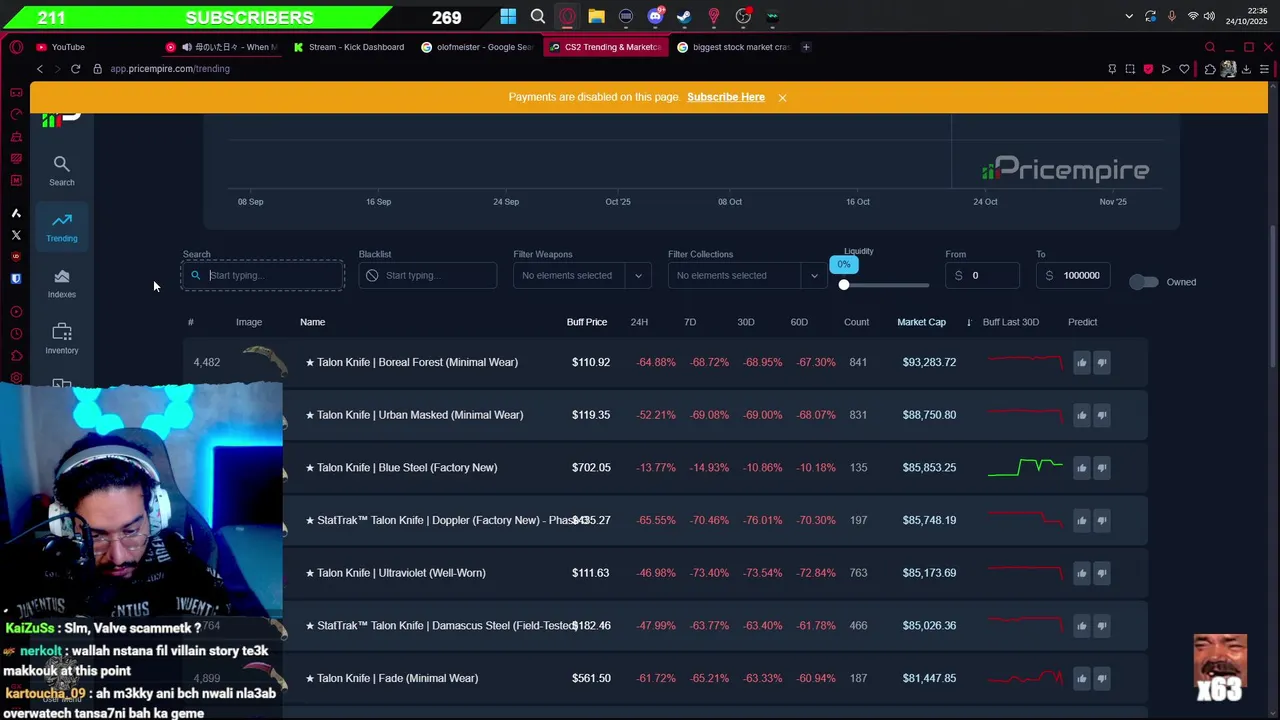Open browser extensions cube icon
The width and height of the screenshot is (1280, 720).
[1210, 69]
